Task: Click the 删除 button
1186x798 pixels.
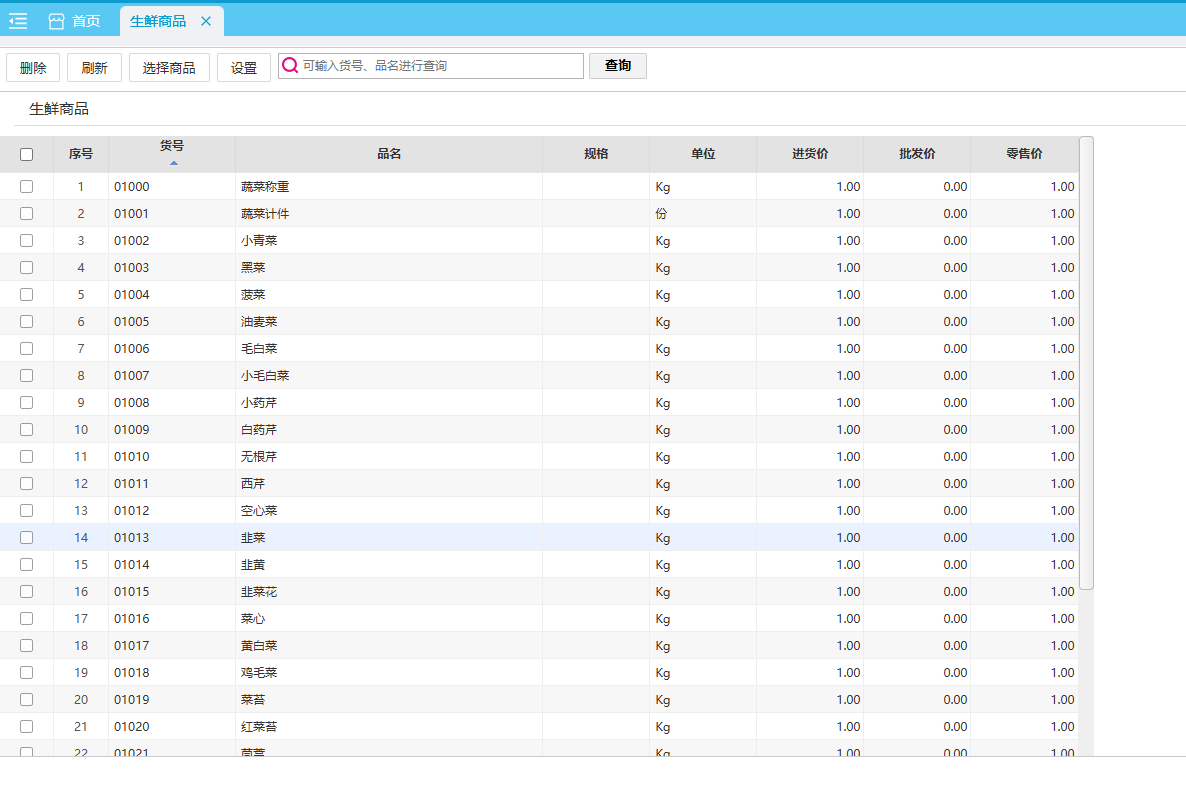Action: pyautogui.click(x=33, y=67)
